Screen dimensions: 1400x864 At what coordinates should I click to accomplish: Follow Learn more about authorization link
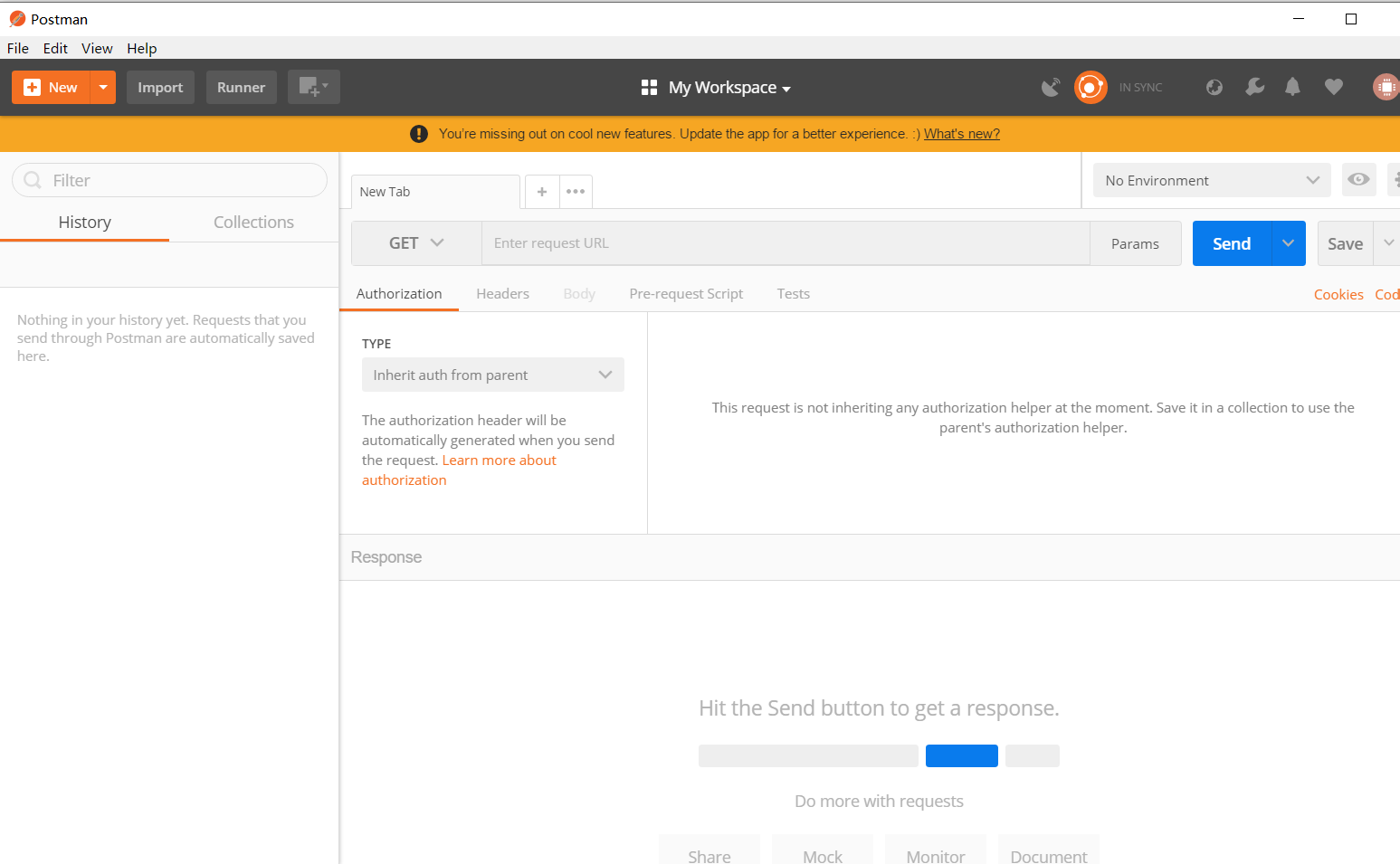(499, 460)
